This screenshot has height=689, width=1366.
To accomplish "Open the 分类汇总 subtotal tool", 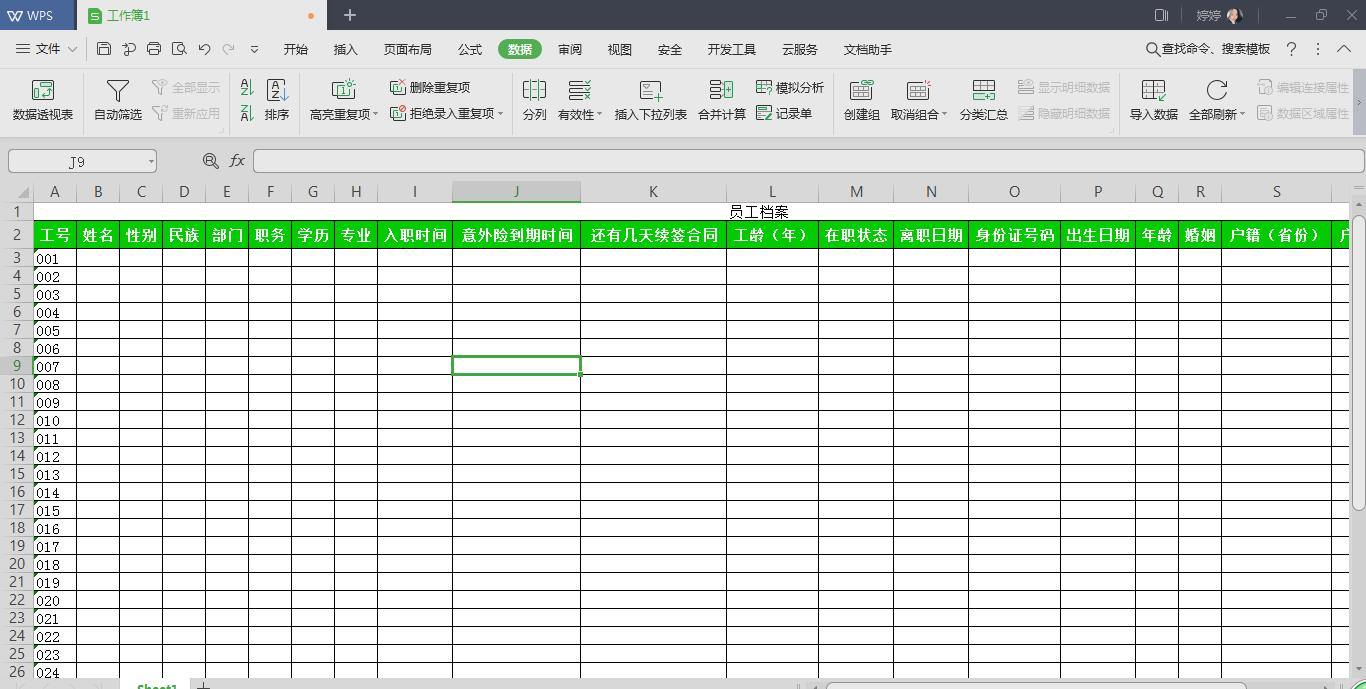I will coord(983,98).
